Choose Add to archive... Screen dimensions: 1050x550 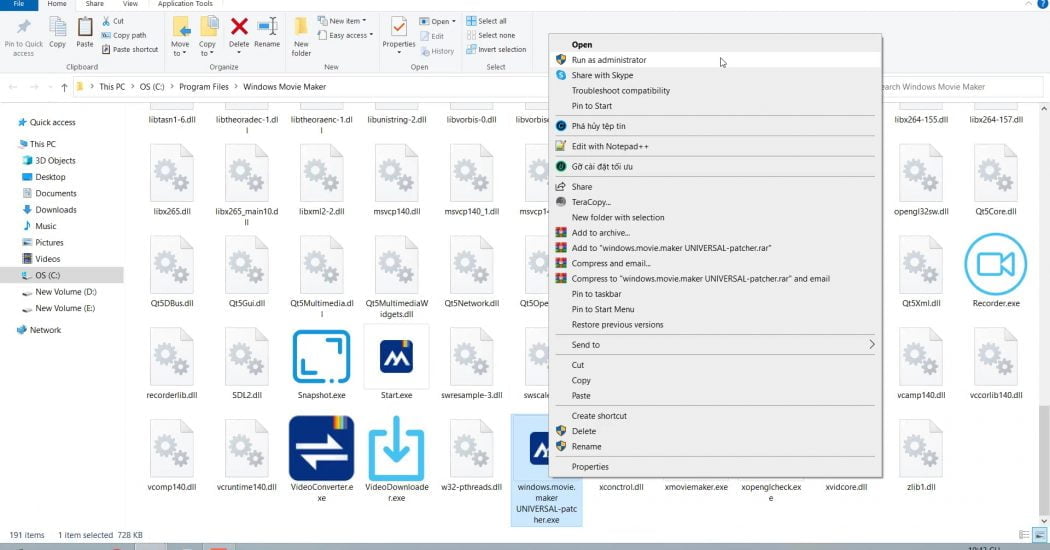[x=715, y=233]
